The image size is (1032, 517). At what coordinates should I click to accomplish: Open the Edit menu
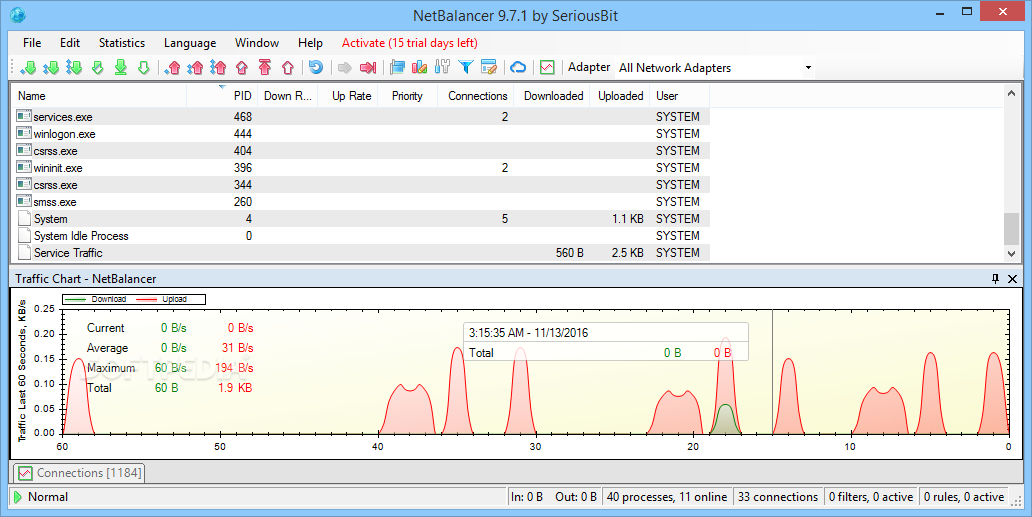[70, 43]
